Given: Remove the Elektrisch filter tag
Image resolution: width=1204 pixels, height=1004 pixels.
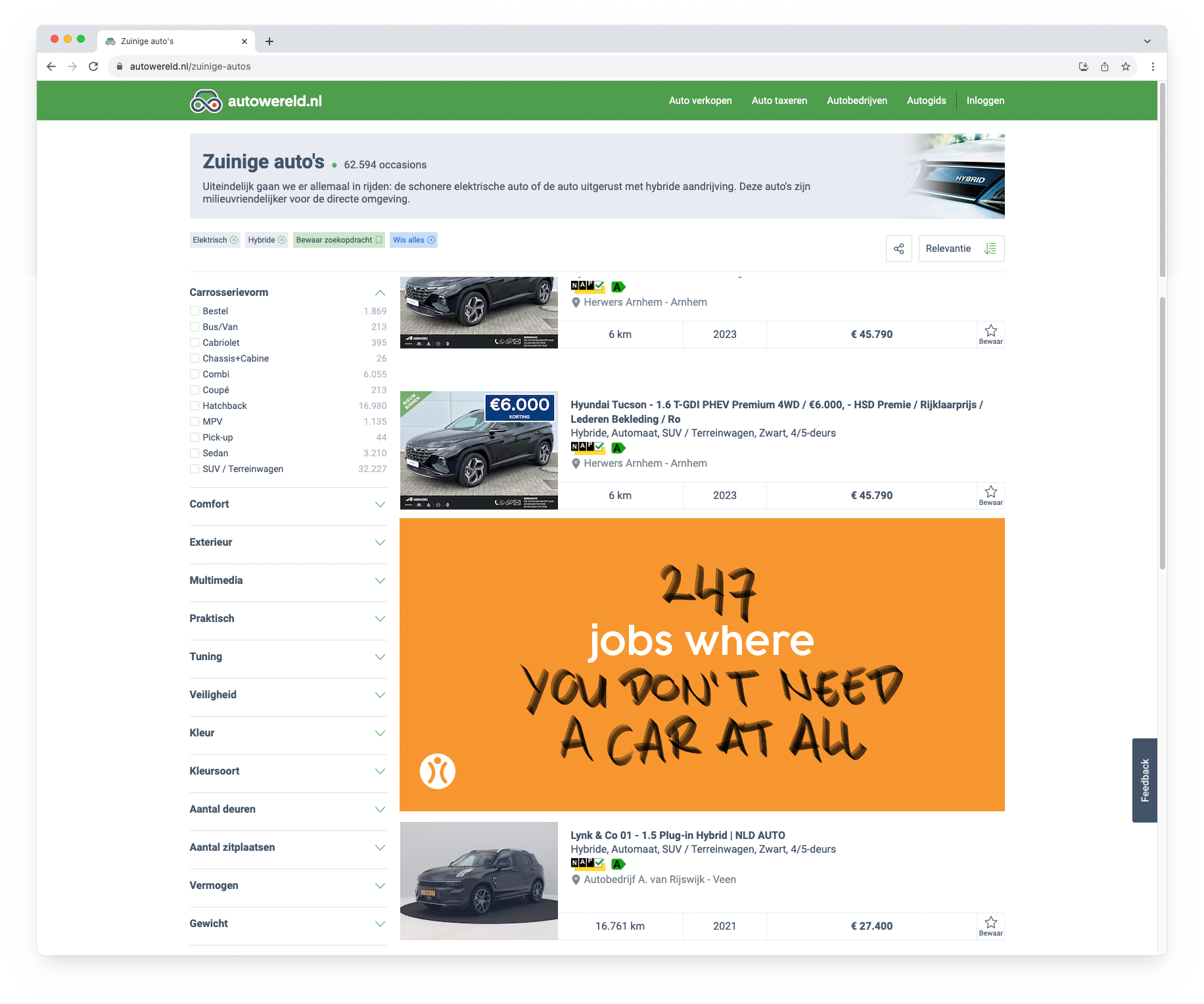Looking at the screenshot, I should coord(233,240).
